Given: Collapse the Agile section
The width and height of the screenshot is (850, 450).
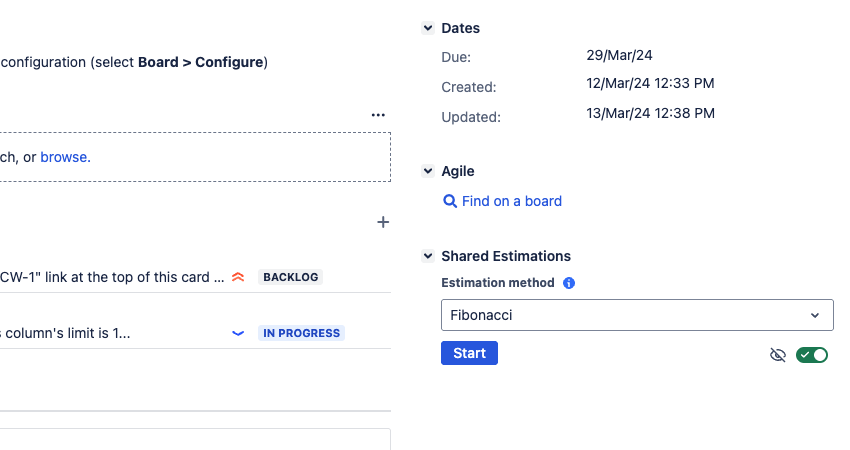Looking at the screenshot, I should point(428,172).
